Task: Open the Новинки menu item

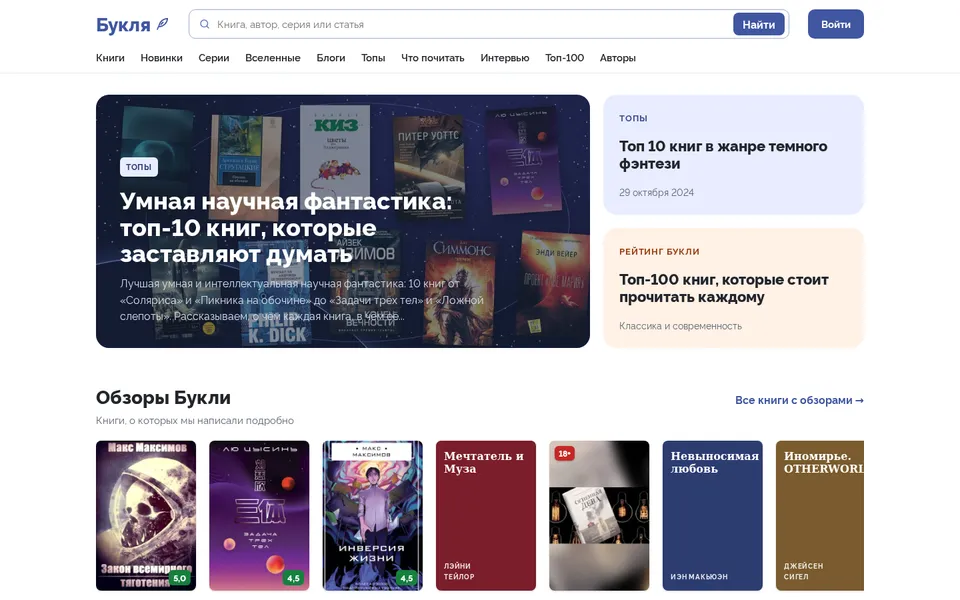Action: [162, 58]
